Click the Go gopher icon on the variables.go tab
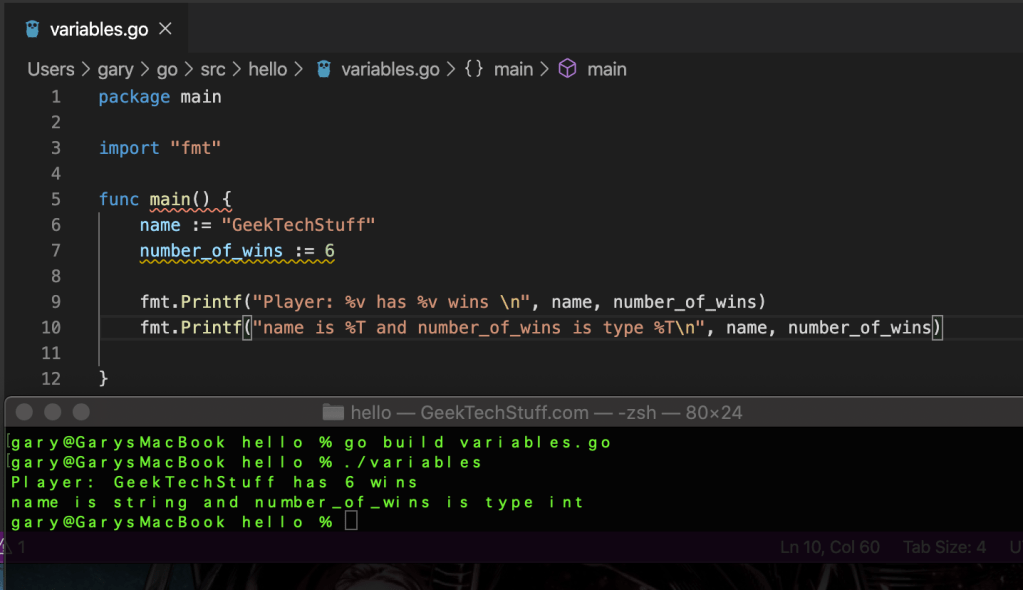 [x=30, y=27]
